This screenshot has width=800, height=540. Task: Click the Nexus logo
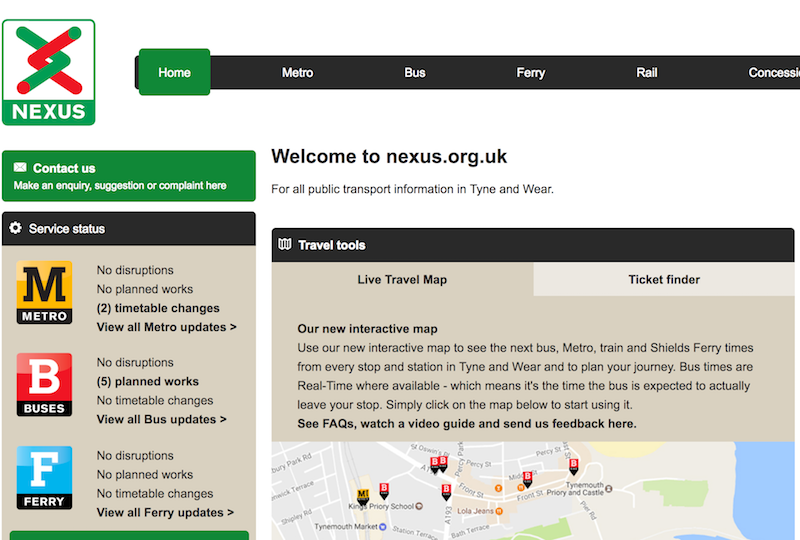(48, 72)
